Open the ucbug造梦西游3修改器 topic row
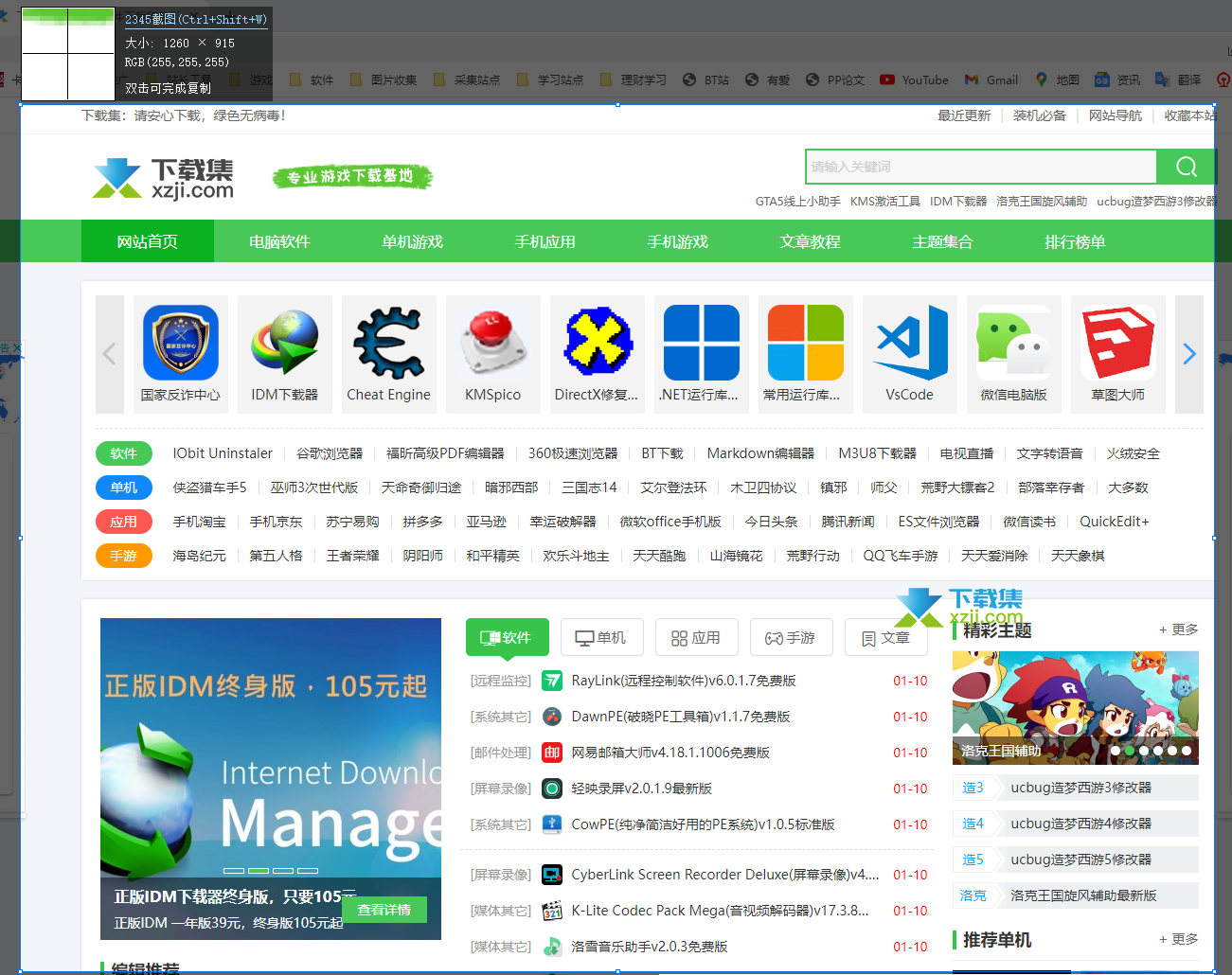 point(1076,788)
